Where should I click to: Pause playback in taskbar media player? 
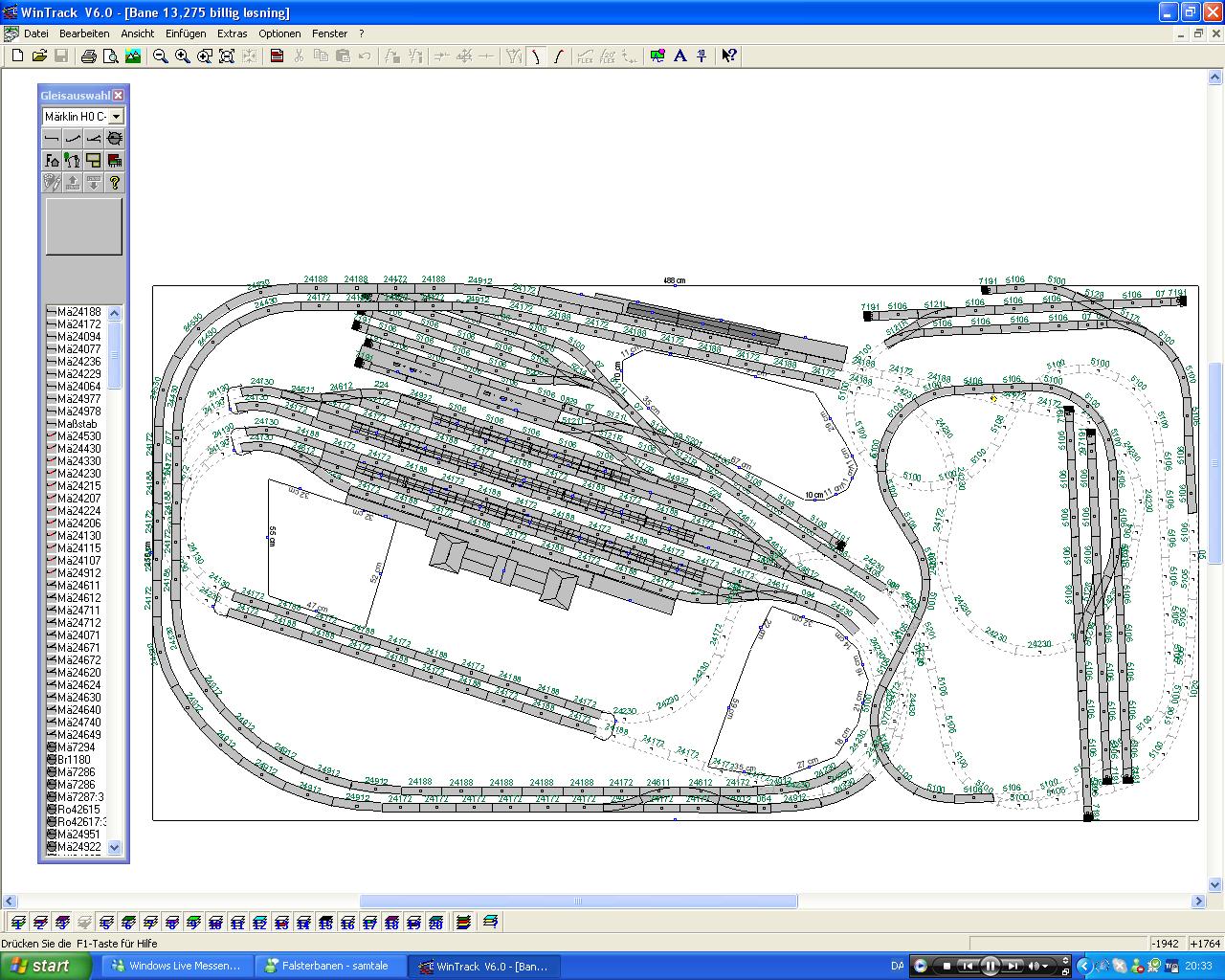point(991,966)
